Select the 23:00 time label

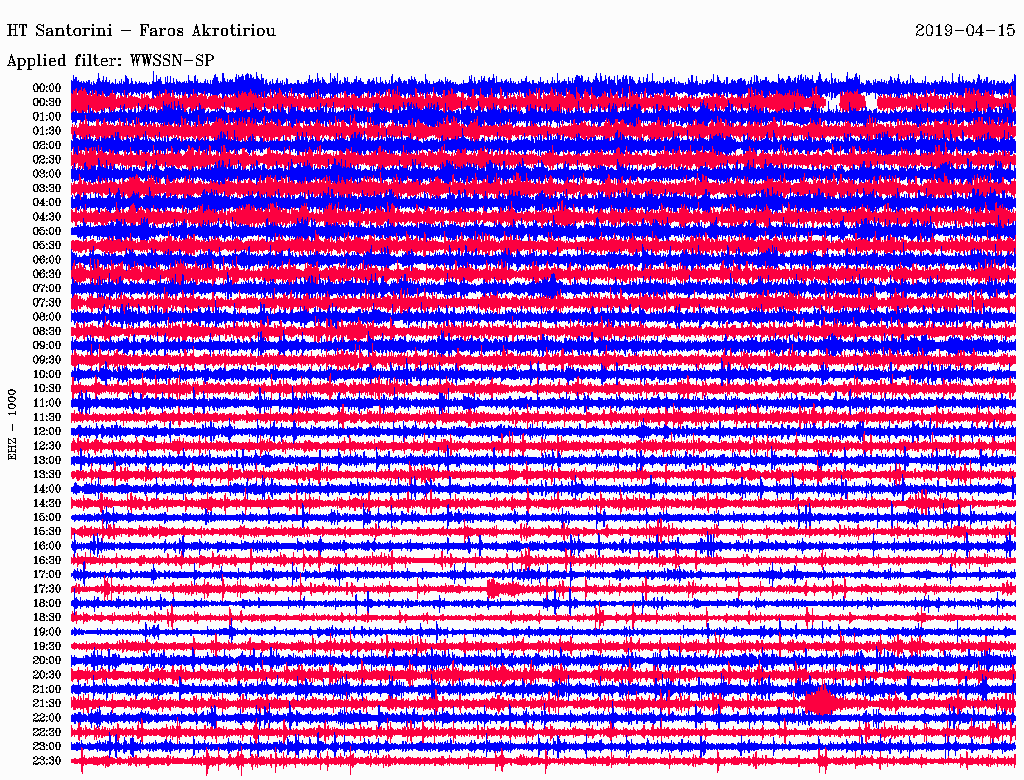[47, 746]
